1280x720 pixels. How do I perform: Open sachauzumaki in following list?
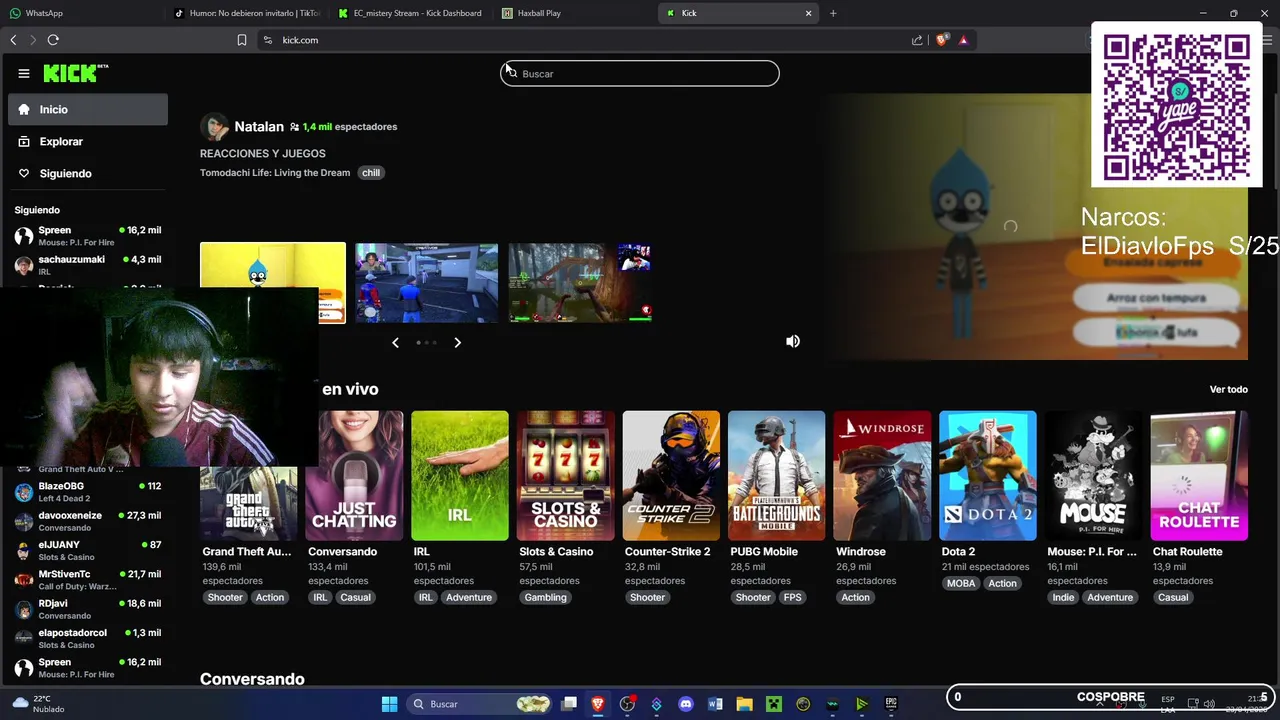(88, 265)
